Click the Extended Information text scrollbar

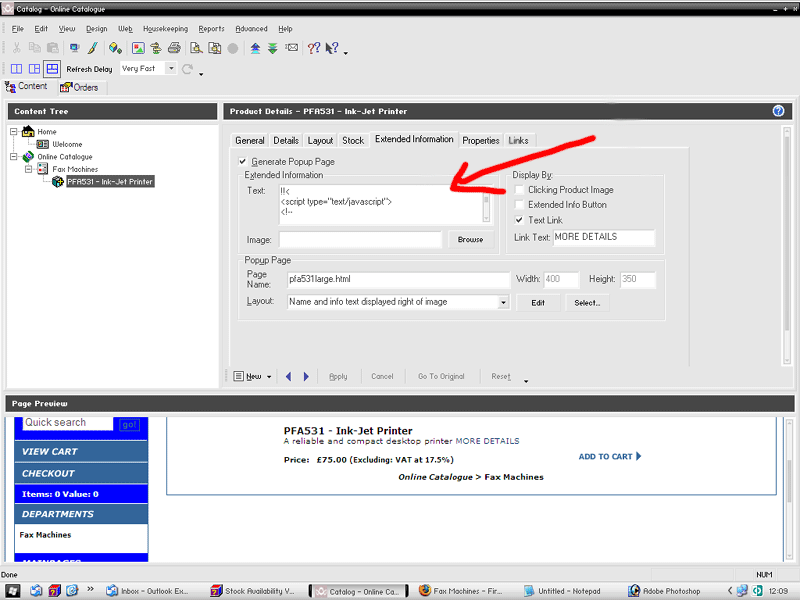pyautogui.click(x=487, y=203)
